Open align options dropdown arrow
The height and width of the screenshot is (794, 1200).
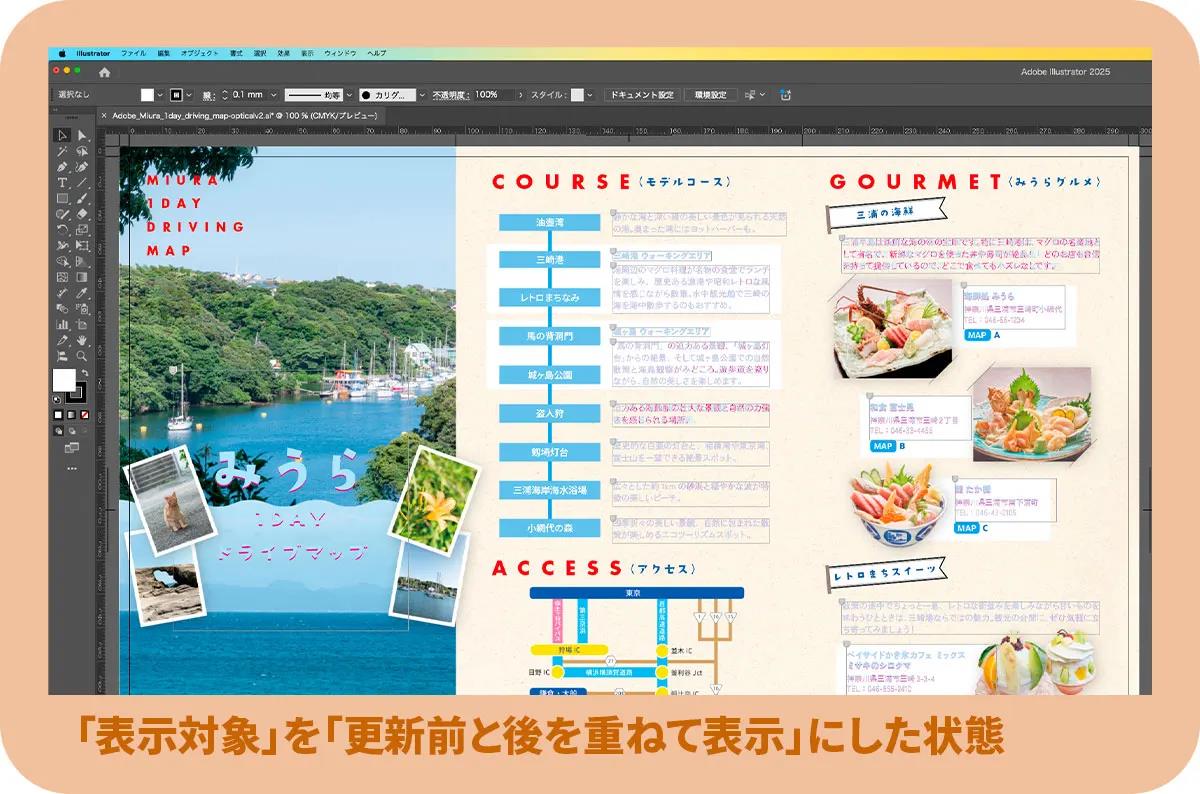click(x=762, y=95)
